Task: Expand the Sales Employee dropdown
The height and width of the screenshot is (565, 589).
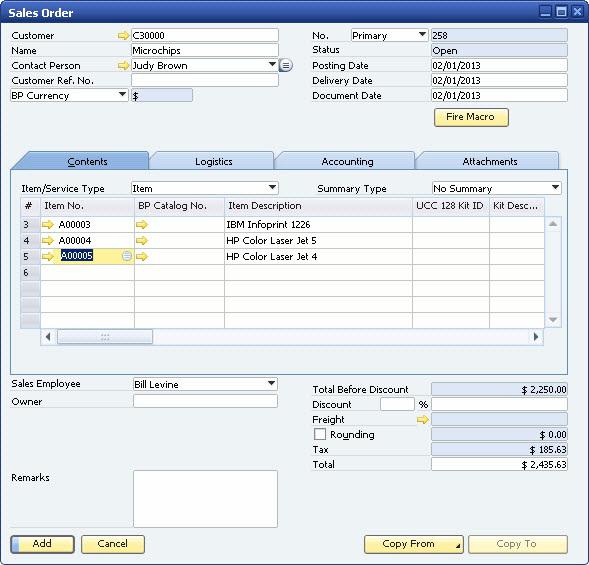Action: 271,384
